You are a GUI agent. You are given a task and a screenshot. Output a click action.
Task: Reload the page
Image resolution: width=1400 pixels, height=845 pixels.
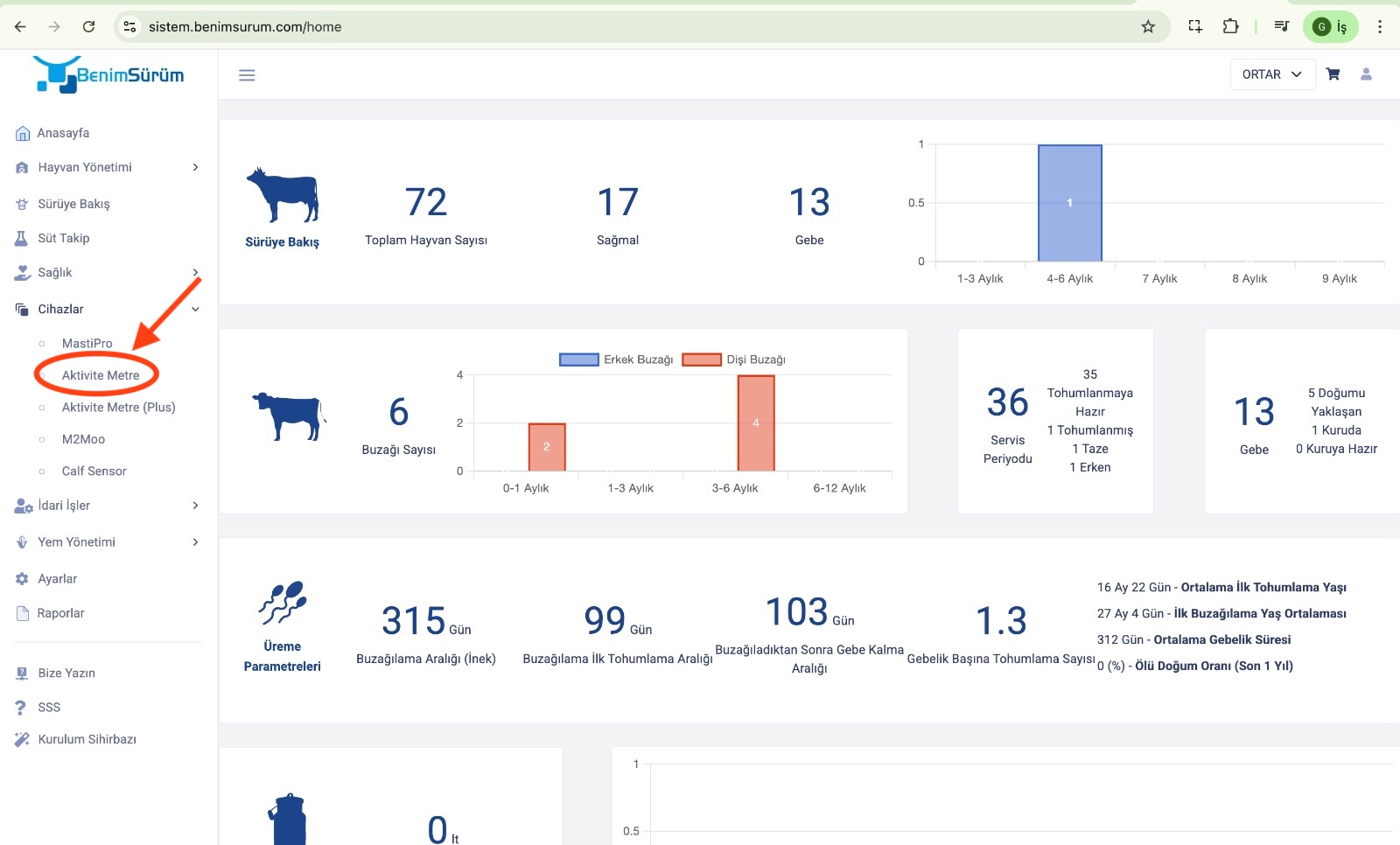click(88, 26)
